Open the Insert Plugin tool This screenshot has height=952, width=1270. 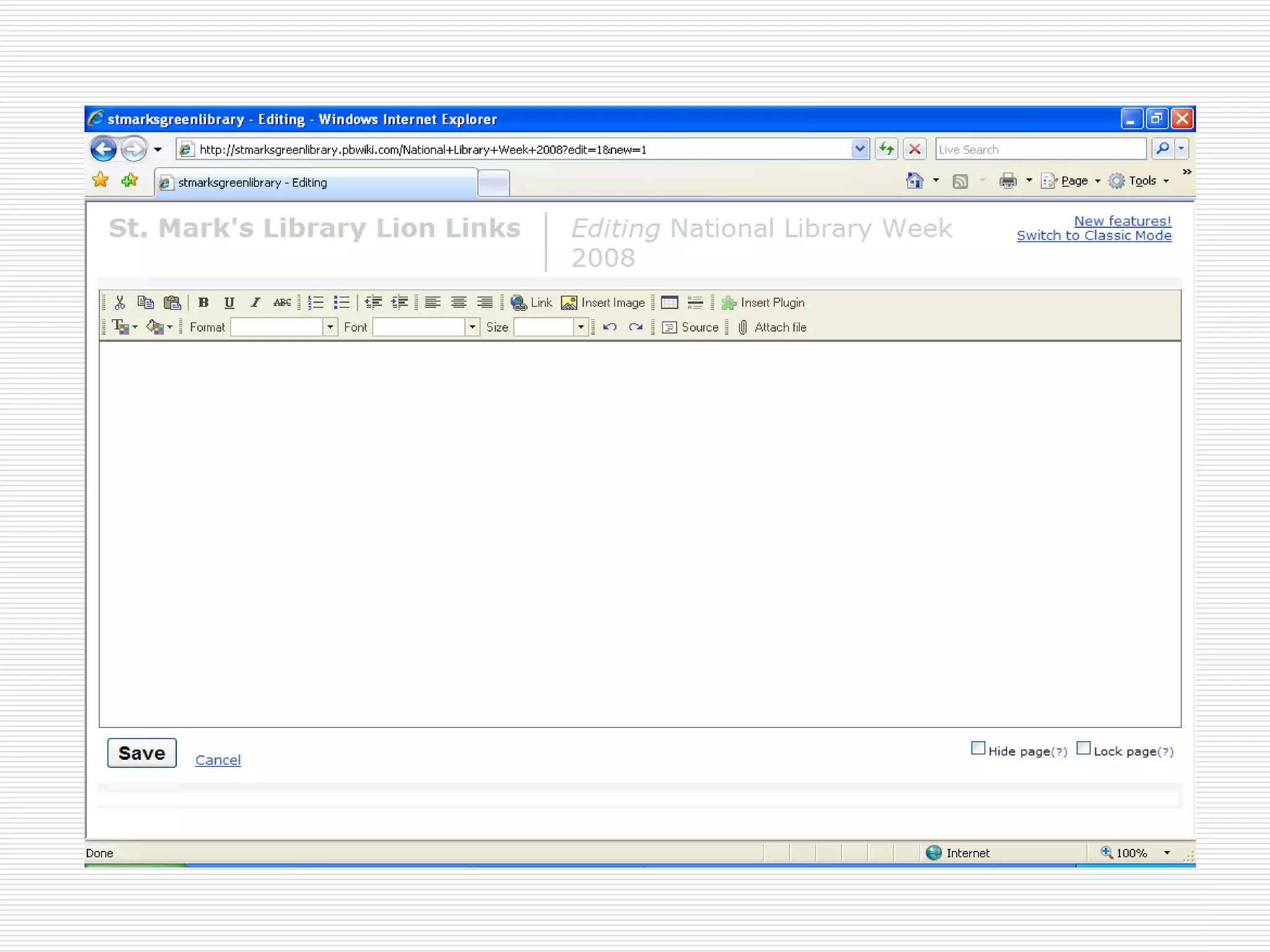(x=763, y=302)
